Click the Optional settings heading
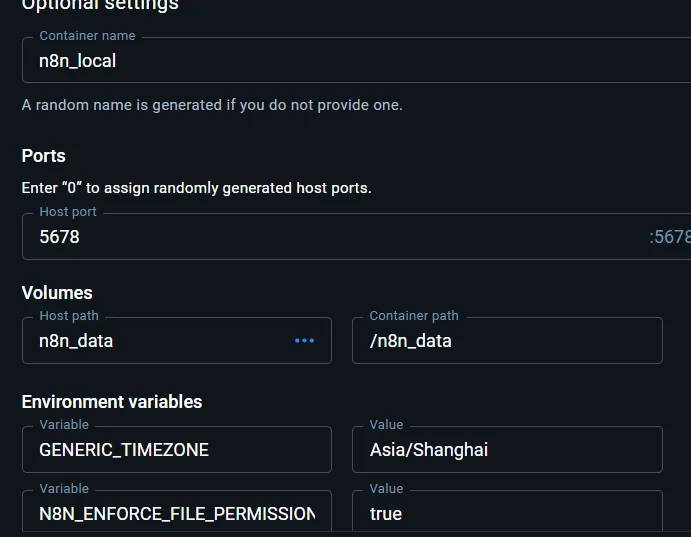The image size is (691, 537). coord(100,5)
